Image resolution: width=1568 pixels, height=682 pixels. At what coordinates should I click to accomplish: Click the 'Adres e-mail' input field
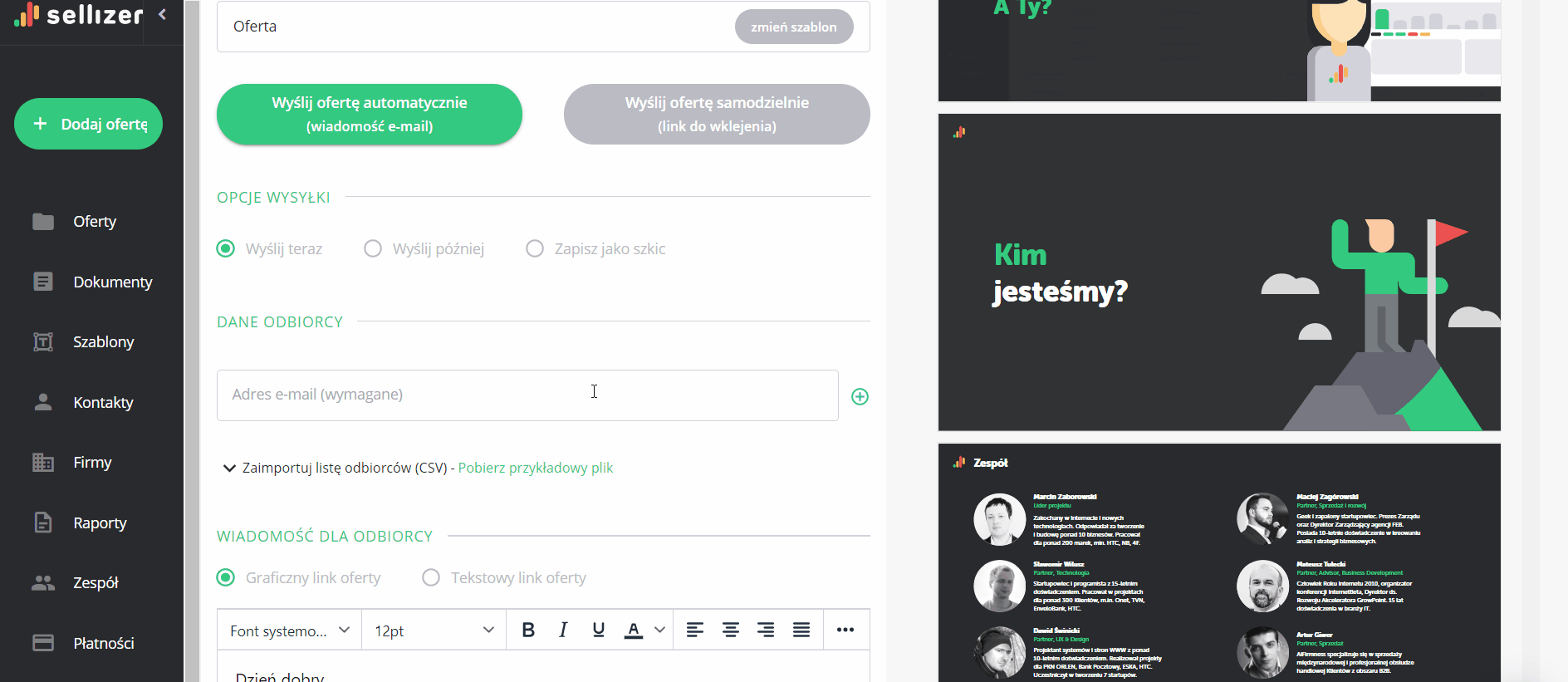[527, 395]
